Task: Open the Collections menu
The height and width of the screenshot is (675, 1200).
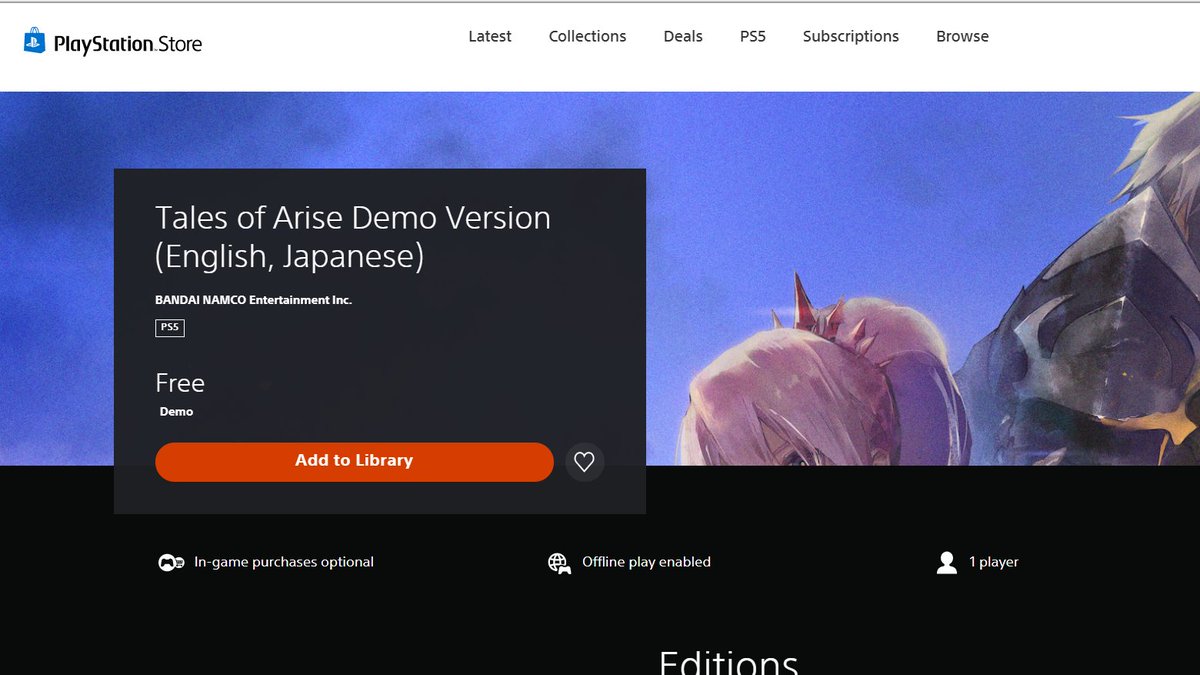Action: [588, 36]
